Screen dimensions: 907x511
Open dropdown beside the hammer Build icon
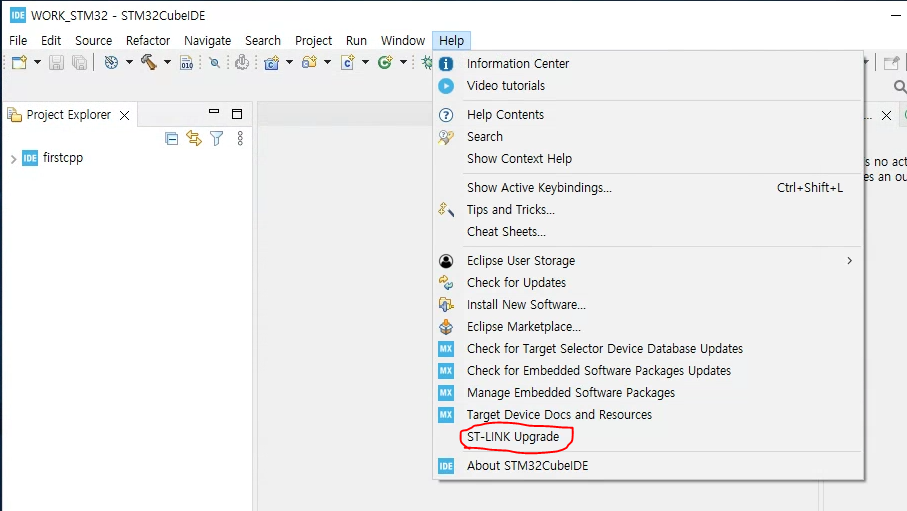coord(167,62)
